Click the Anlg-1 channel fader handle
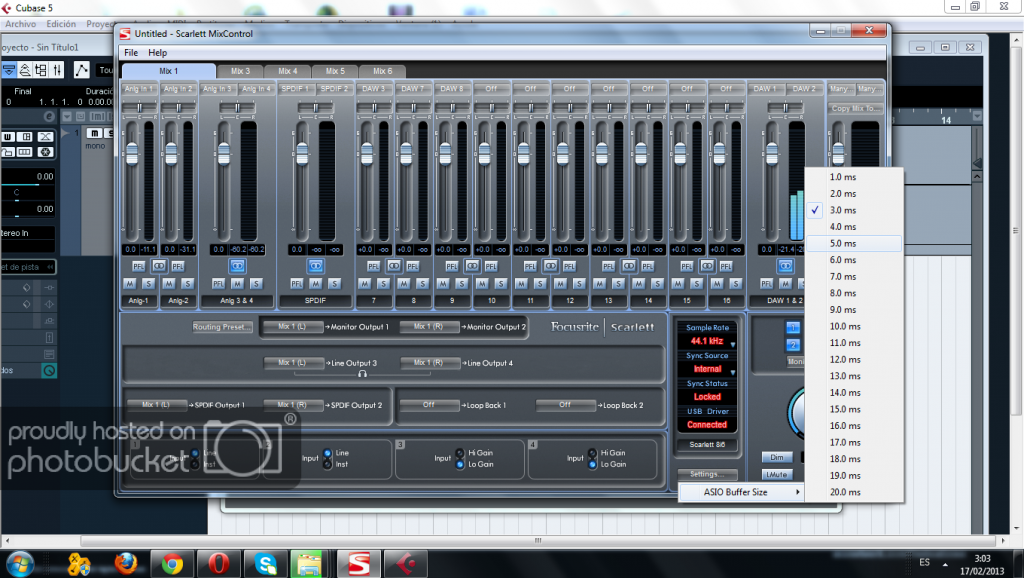Image resolution: width=1024 pixels, height=578 pixels. point(131,155)
